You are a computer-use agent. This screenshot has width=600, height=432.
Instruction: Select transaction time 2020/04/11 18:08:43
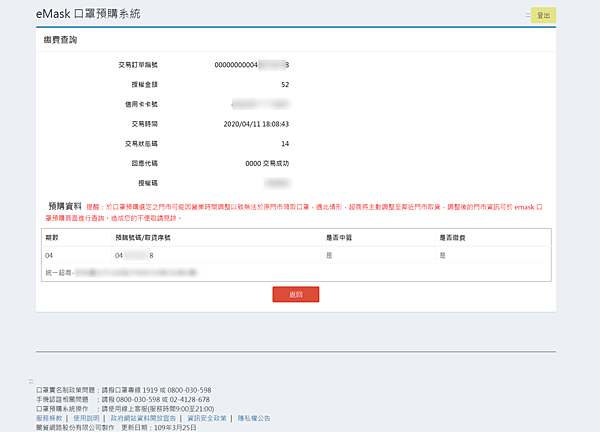point(256,124)
